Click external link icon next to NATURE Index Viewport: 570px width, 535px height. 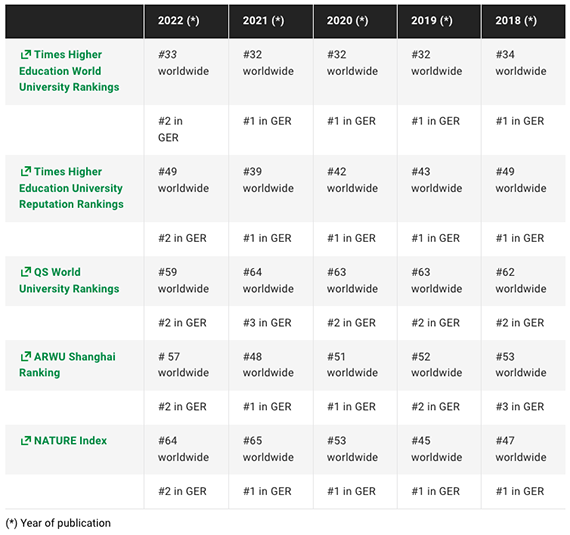tap(25, 441)
